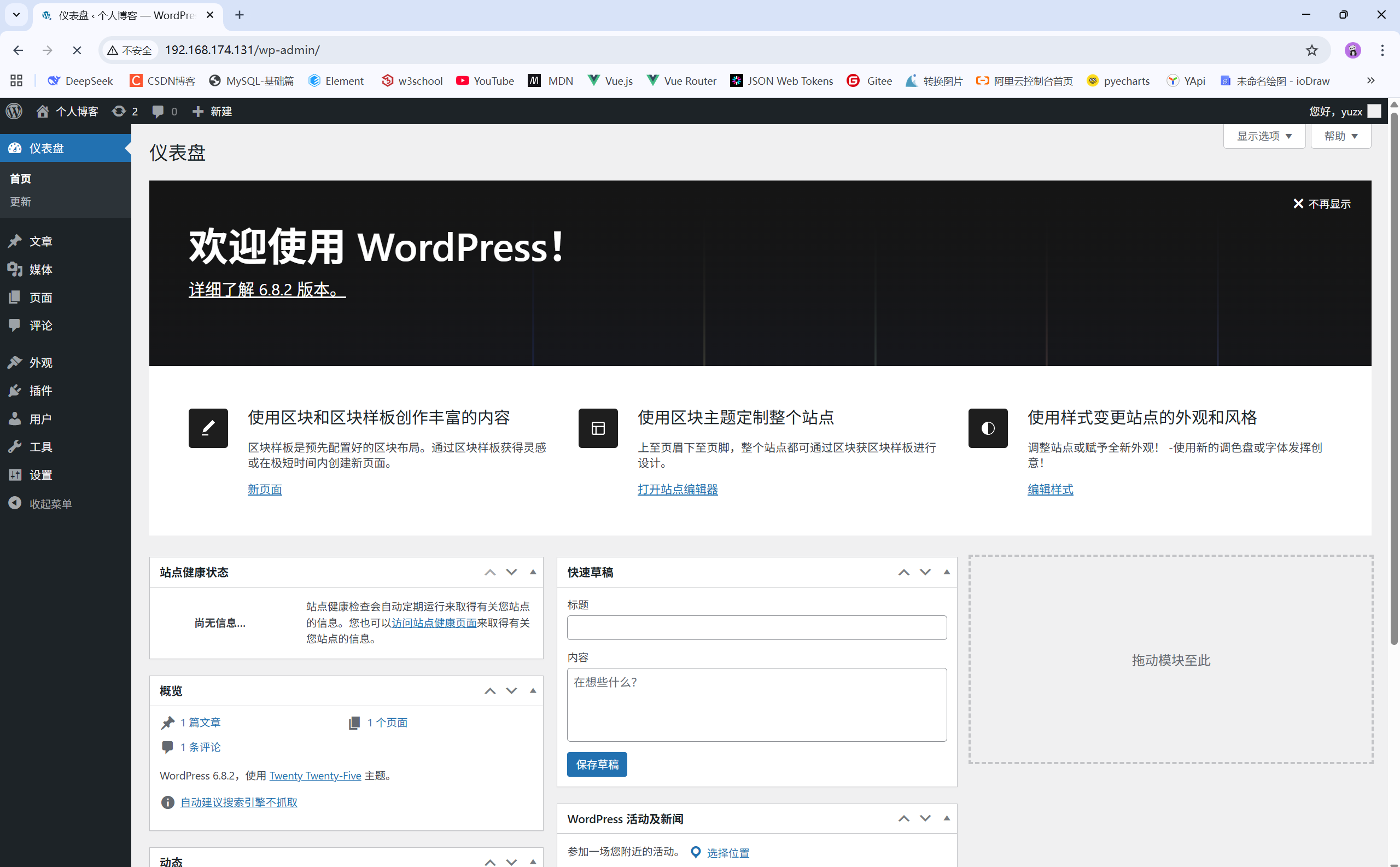Image resolution: width=1400 pixels, height=867 pixels.
Task: Expand the 显示选项 screen options dropdown
Action: (1264, 136)
